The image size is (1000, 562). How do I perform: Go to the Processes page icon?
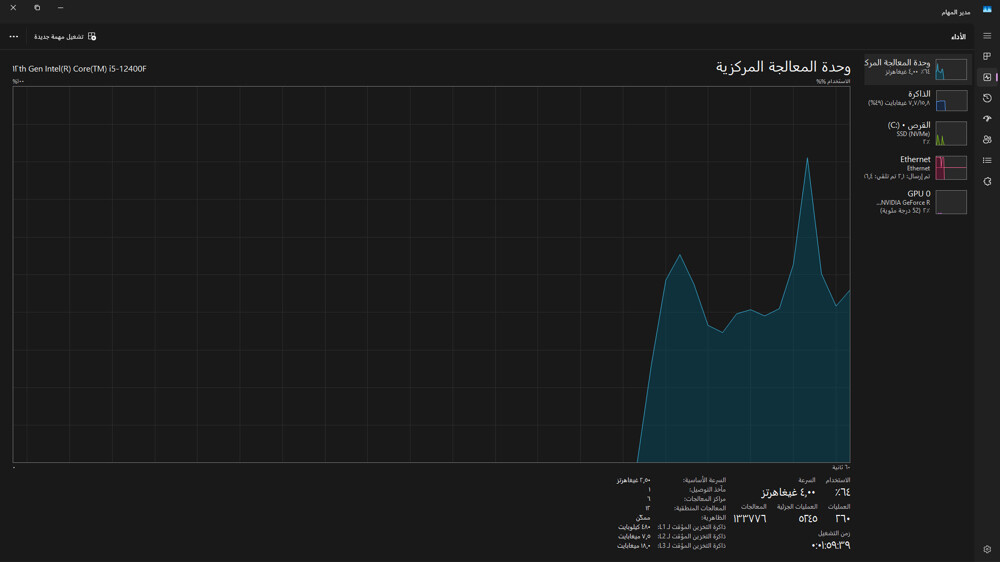[x=987, y=57]
